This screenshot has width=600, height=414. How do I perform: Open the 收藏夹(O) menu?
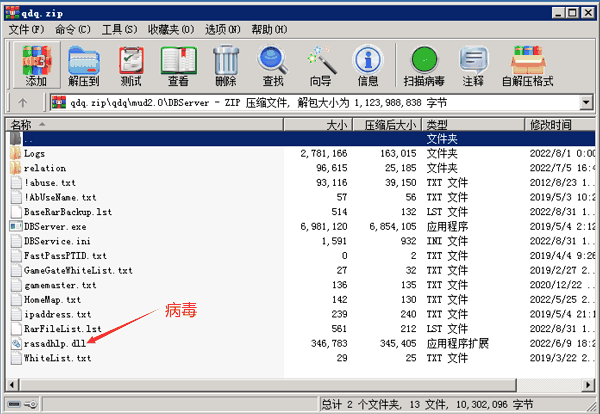tap(171, 29)
